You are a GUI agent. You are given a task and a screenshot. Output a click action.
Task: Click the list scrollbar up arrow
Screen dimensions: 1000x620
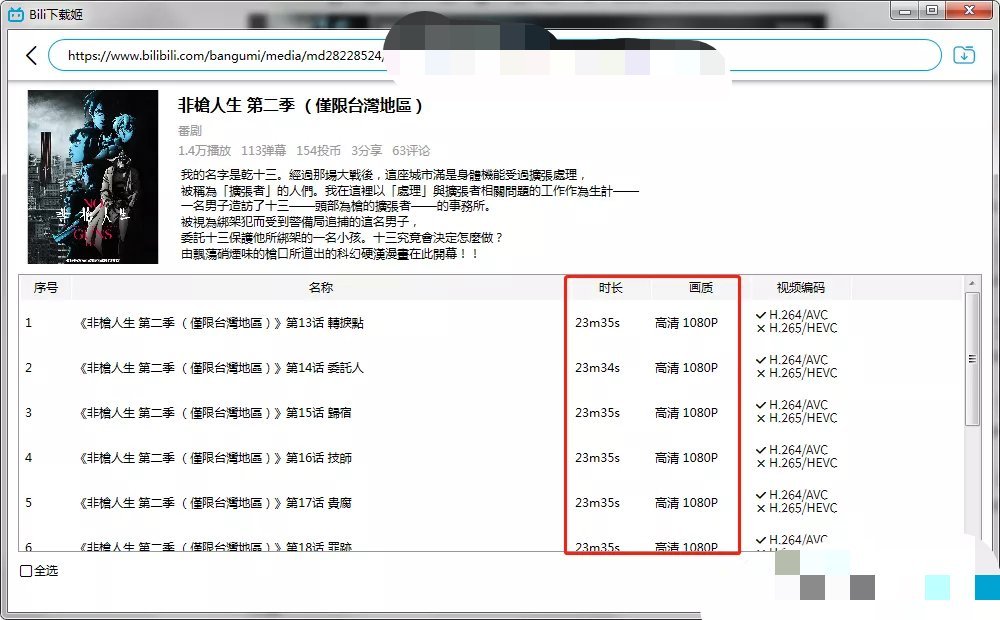tap(971, 283)
